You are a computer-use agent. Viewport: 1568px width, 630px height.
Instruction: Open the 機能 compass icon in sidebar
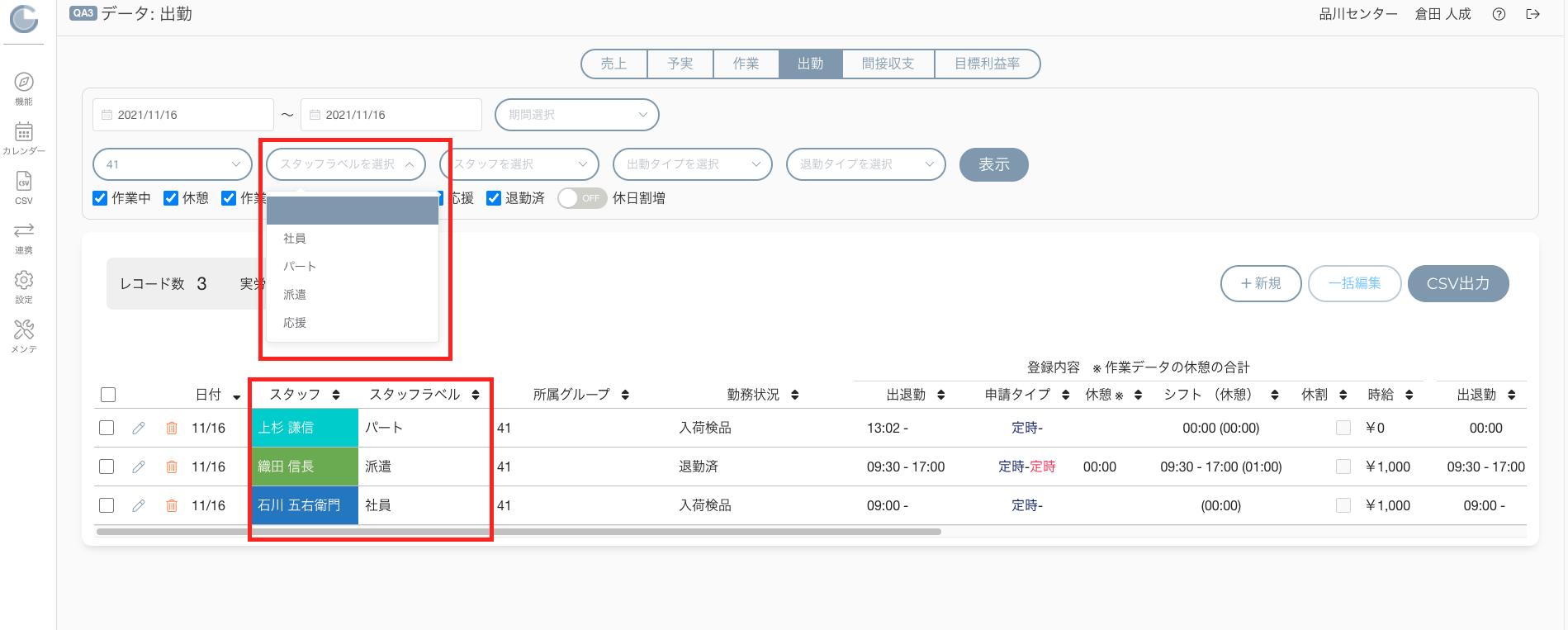[x=24, y=82]
